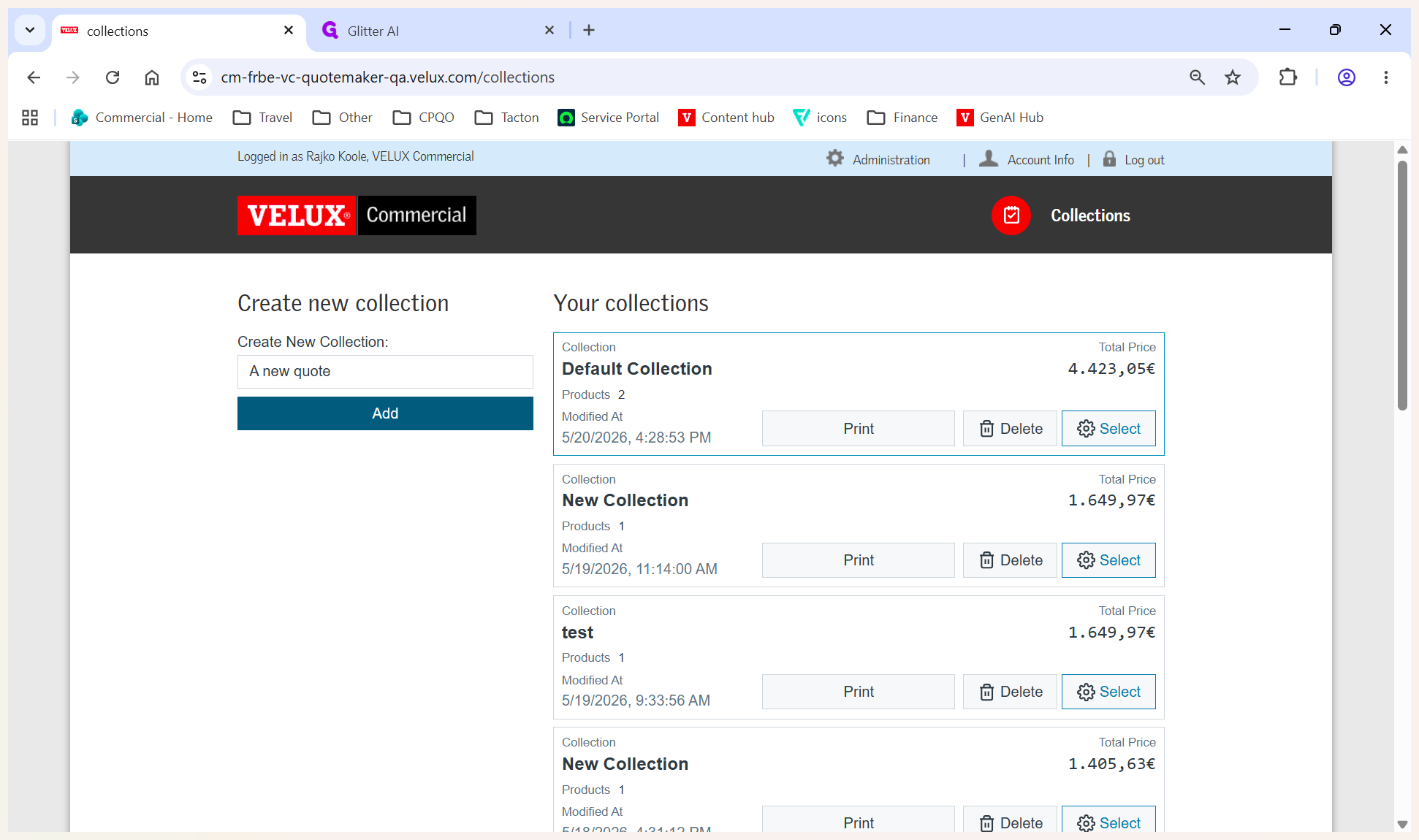
Task: Reload the page with the refresh icon
Action: point(113,77)
